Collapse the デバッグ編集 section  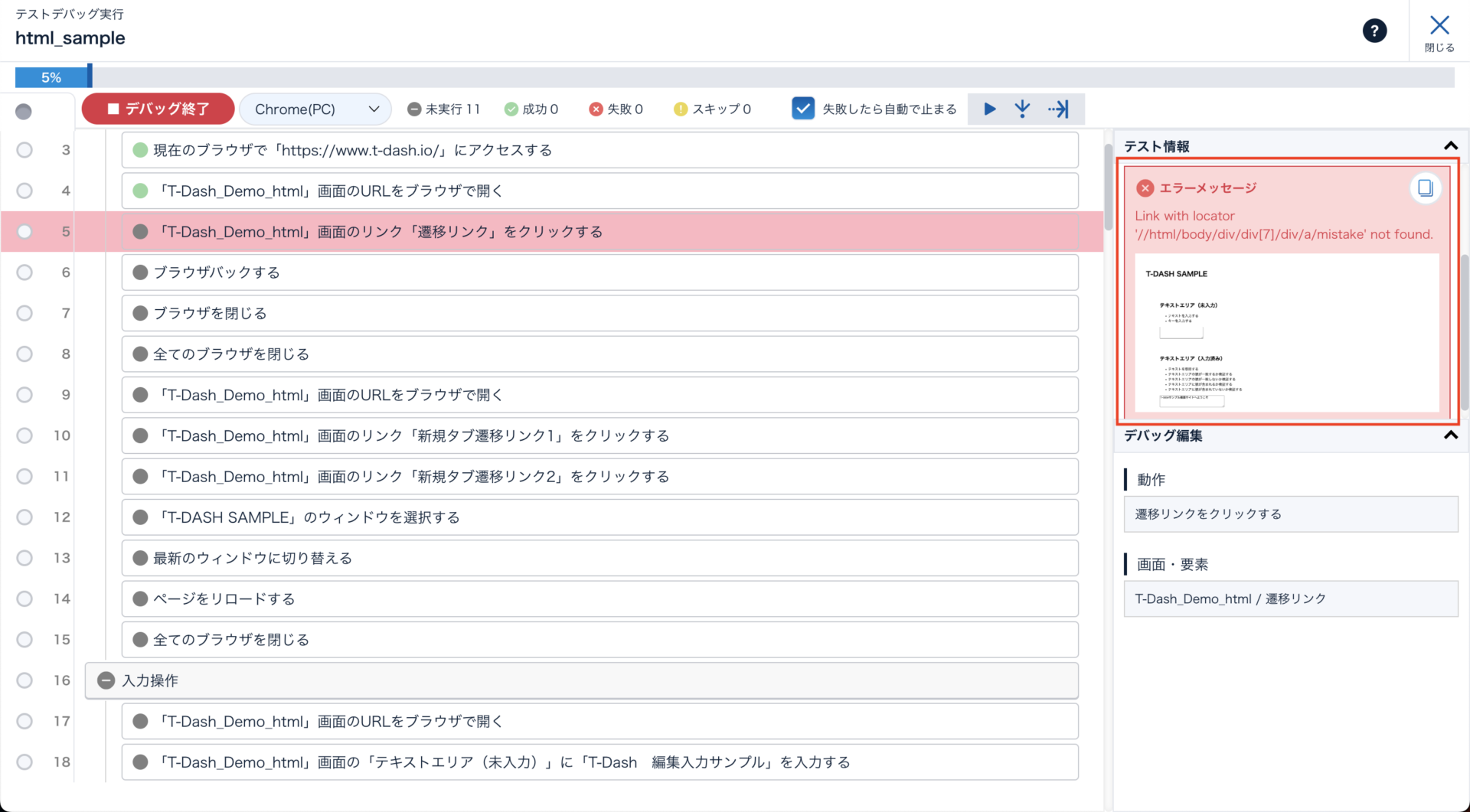(1450, 435)
